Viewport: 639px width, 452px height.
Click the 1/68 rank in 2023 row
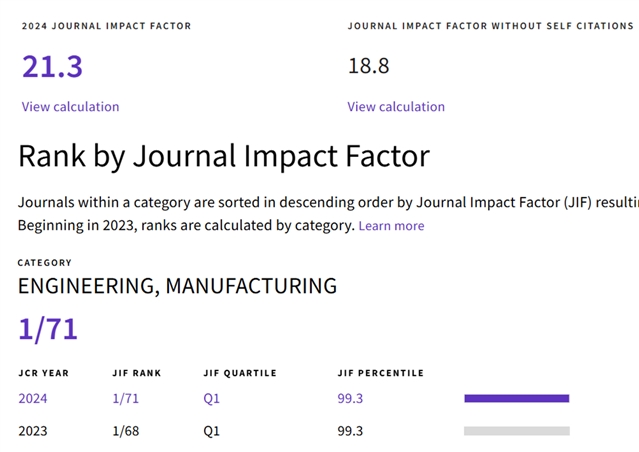pyautogui.click(x=128, y=431)
